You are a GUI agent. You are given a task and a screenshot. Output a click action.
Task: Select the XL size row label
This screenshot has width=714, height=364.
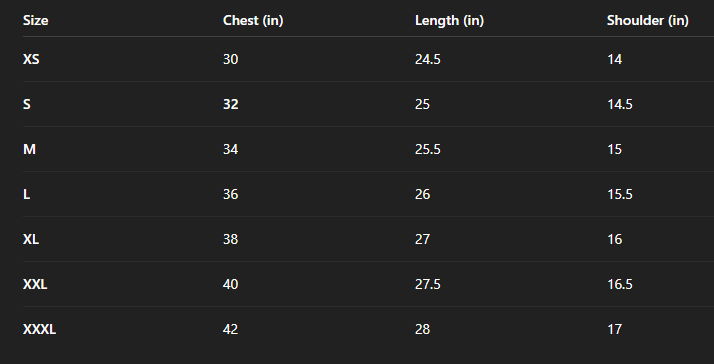(31, 239)
